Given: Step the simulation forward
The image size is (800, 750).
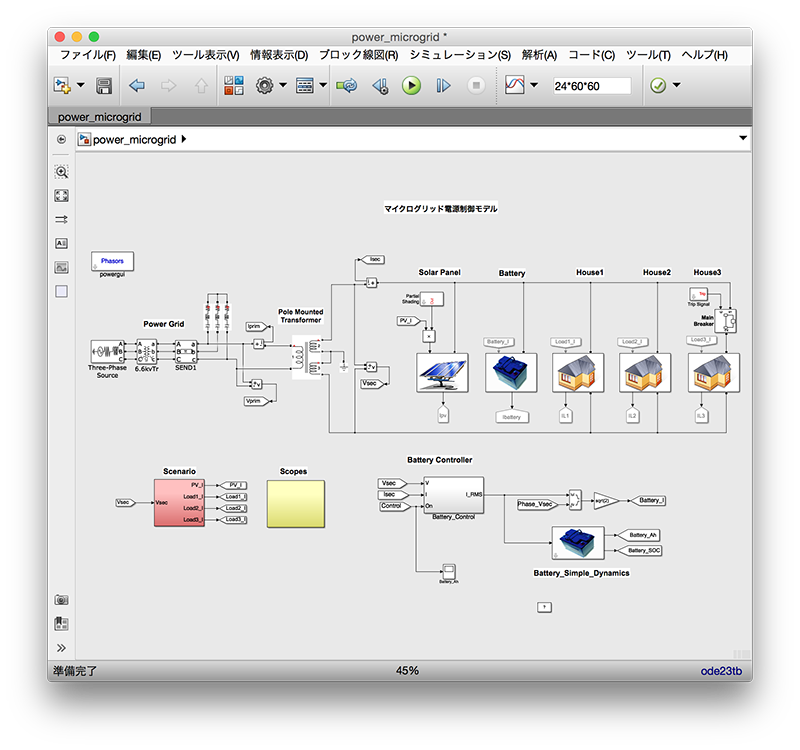Looking at the screenshot, I should click(x=443, y=85).
